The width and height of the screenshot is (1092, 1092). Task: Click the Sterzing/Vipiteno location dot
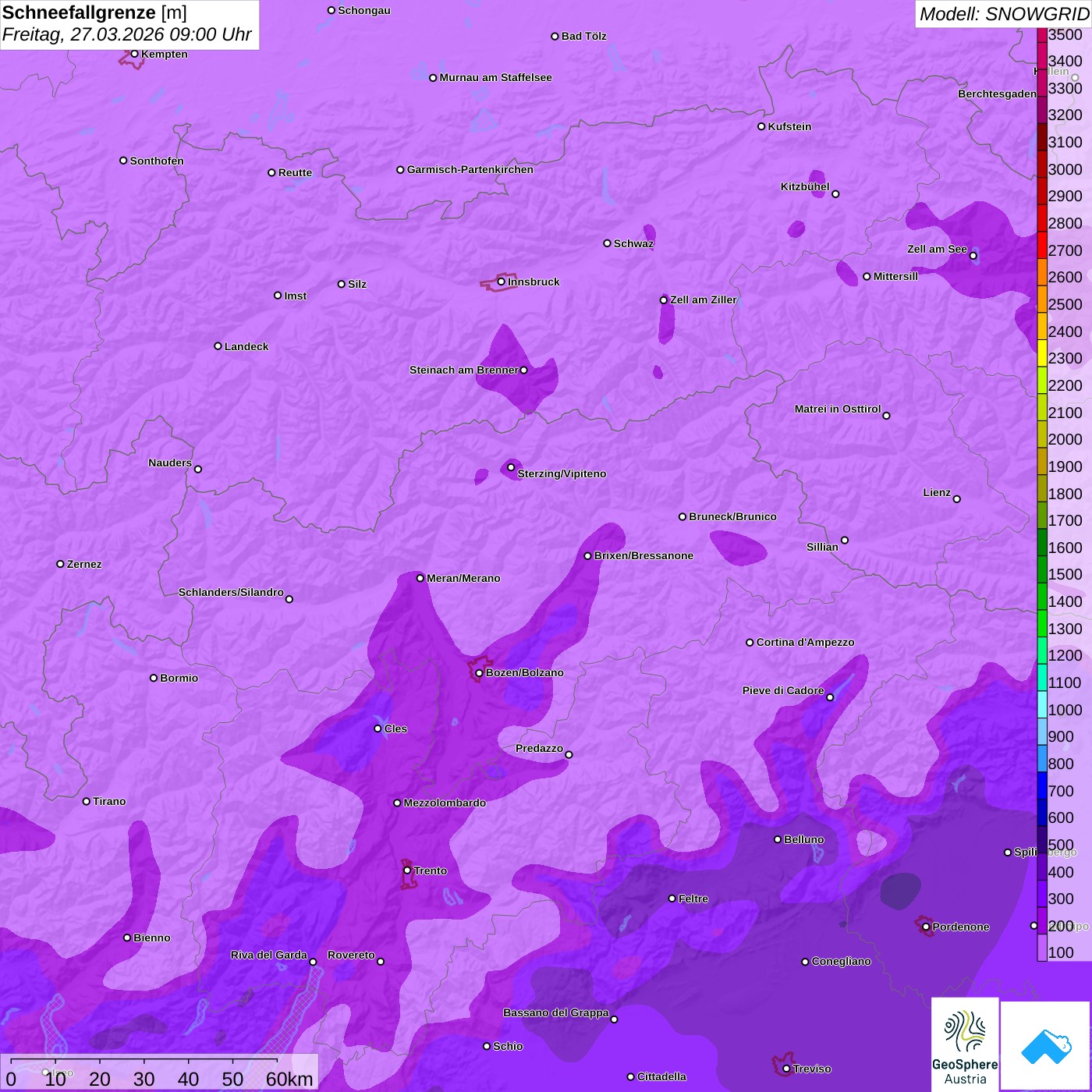511,467
